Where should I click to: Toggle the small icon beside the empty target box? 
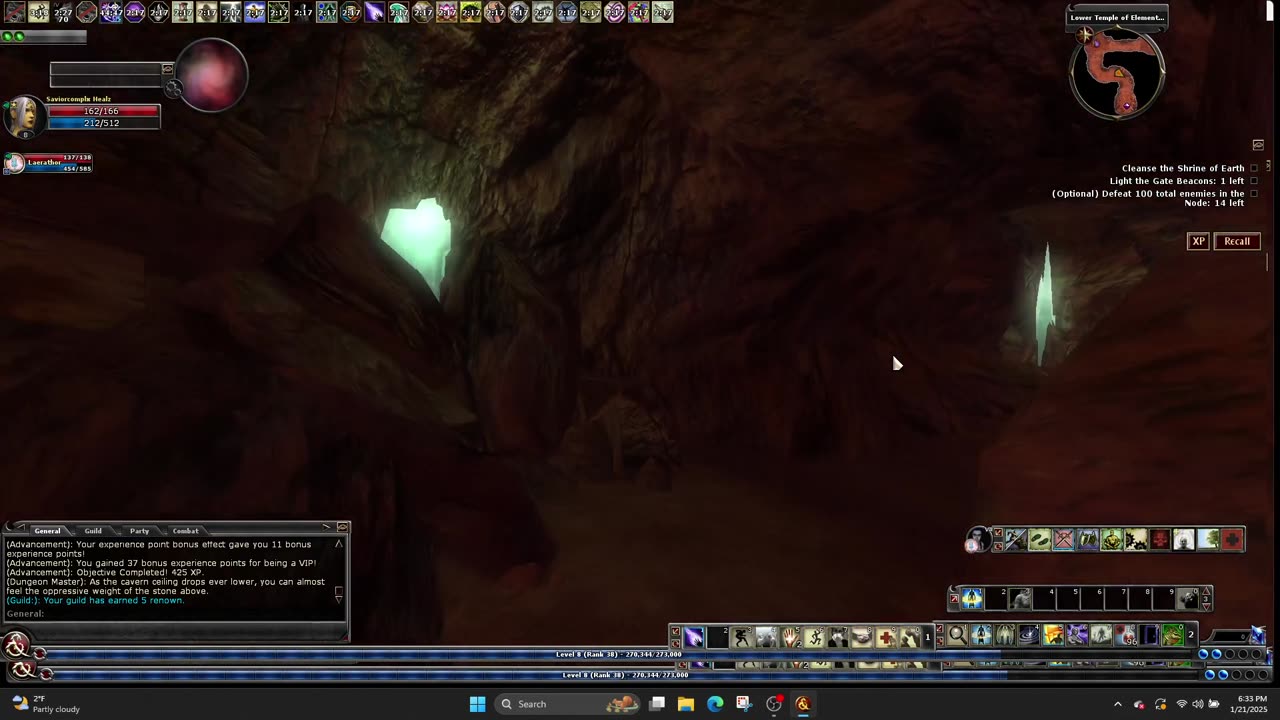click(167, 69)
